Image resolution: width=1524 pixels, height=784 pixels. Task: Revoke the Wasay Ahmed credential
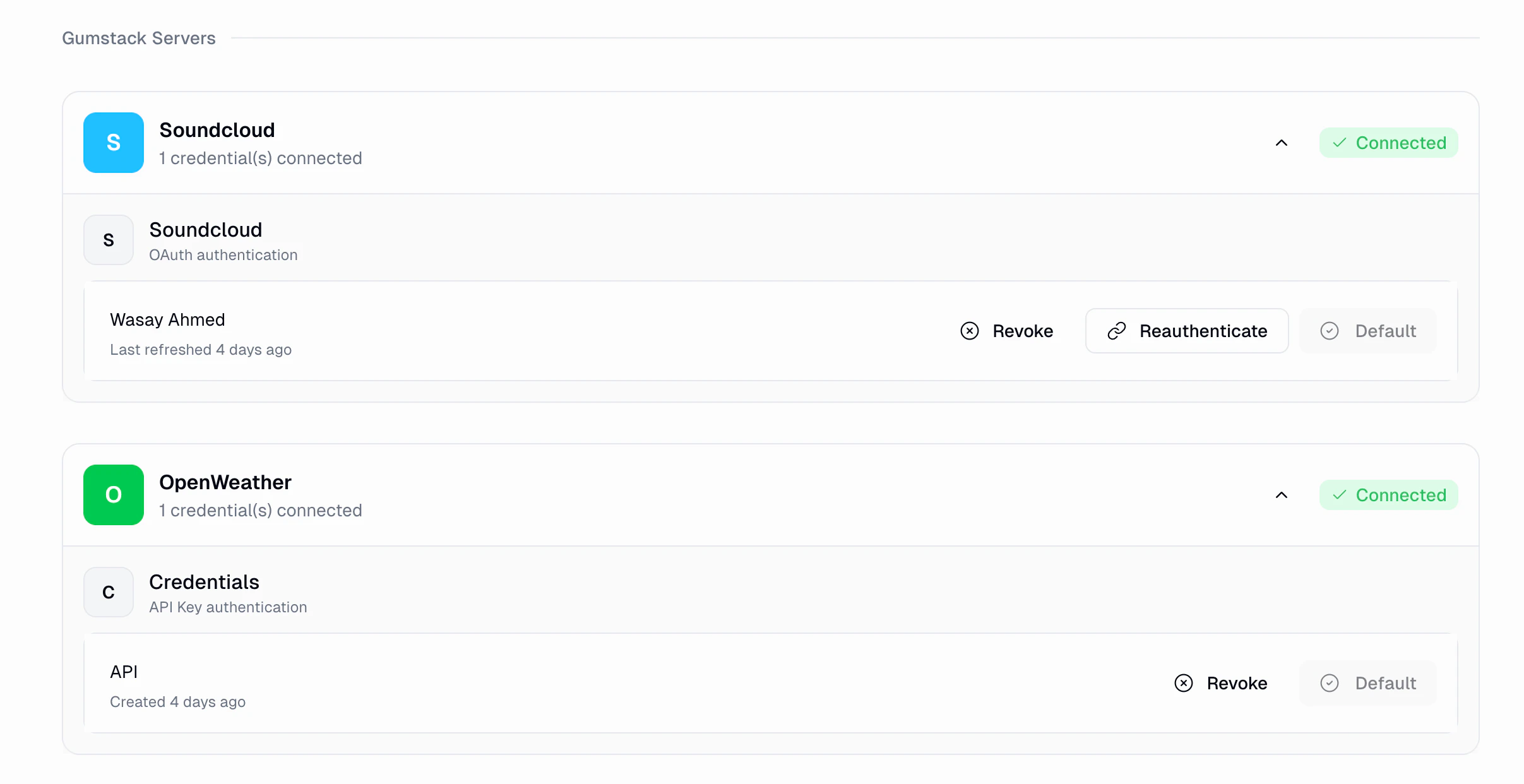pos(1007,330)
